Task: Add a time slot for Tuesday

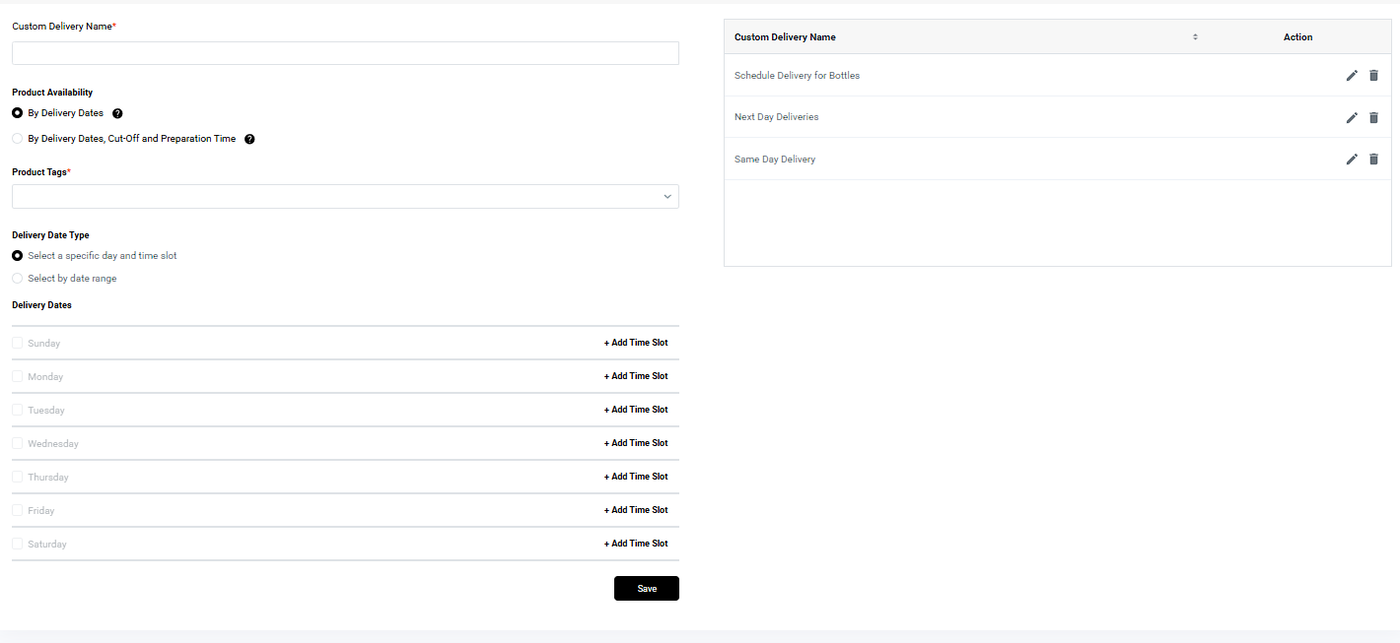Action: point(636,410)
